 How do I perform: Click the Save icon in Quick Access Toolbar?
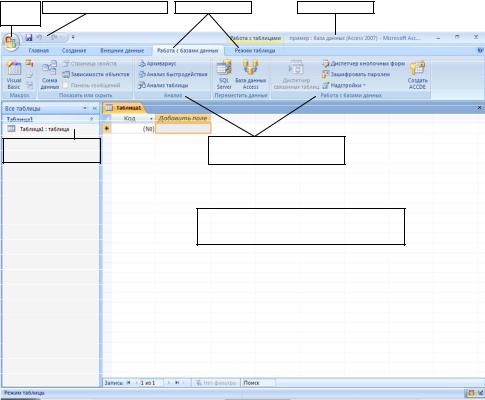click(x=29, y=37)
